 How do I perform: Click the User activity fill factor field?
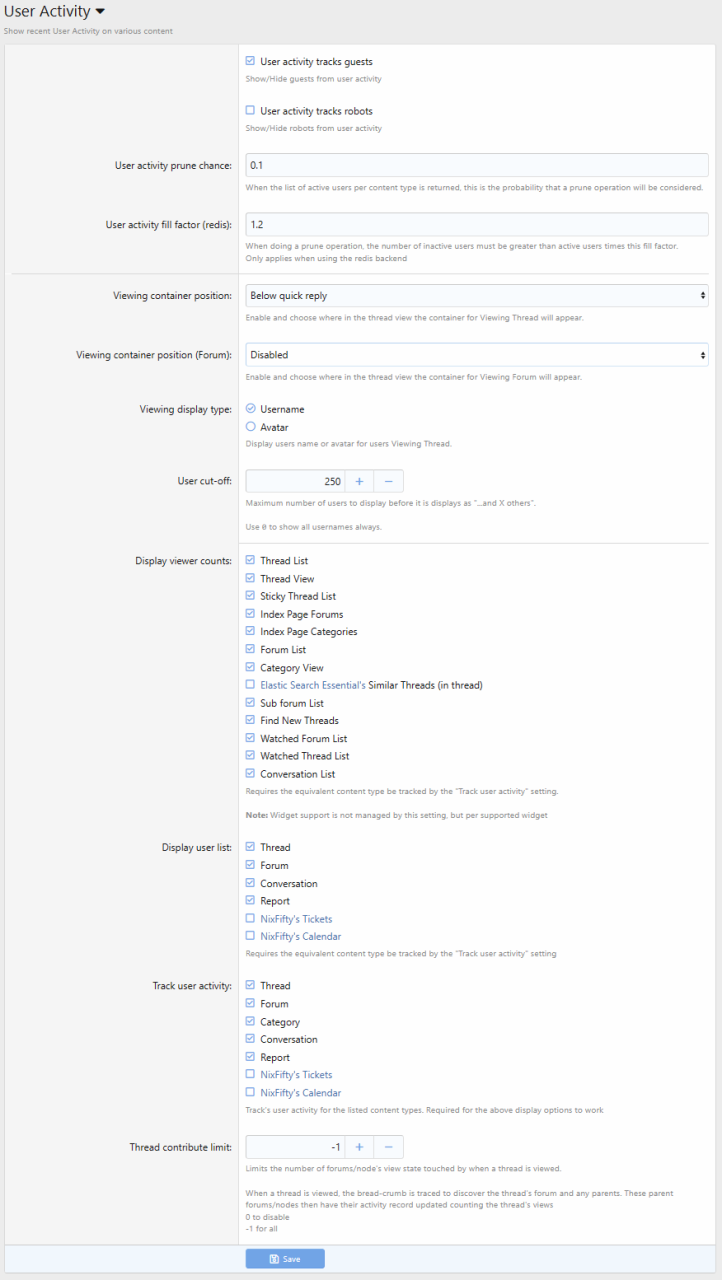click(x=476, y=225)
